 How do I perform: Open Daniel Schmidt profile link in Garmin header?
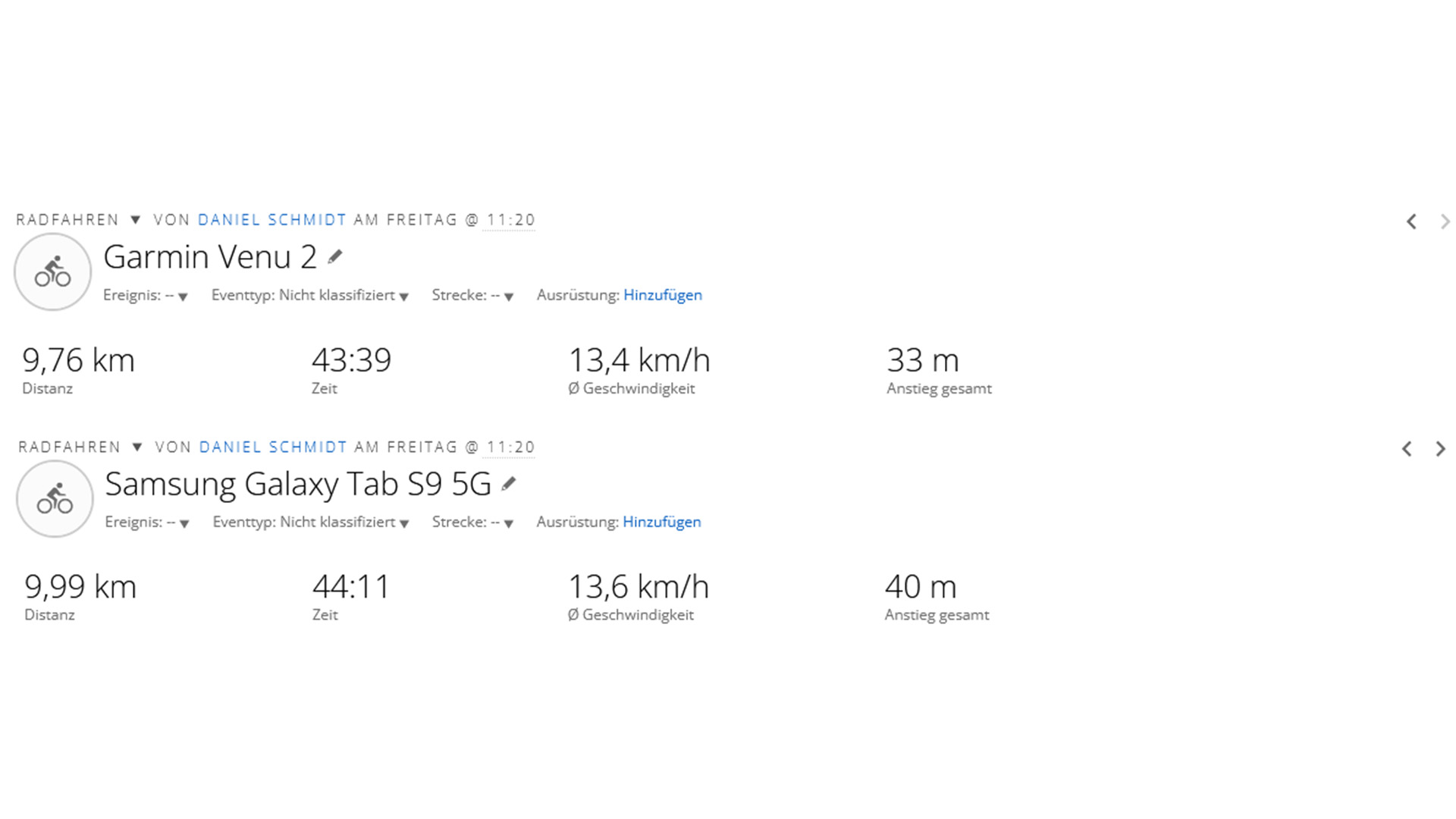point(272,220)
